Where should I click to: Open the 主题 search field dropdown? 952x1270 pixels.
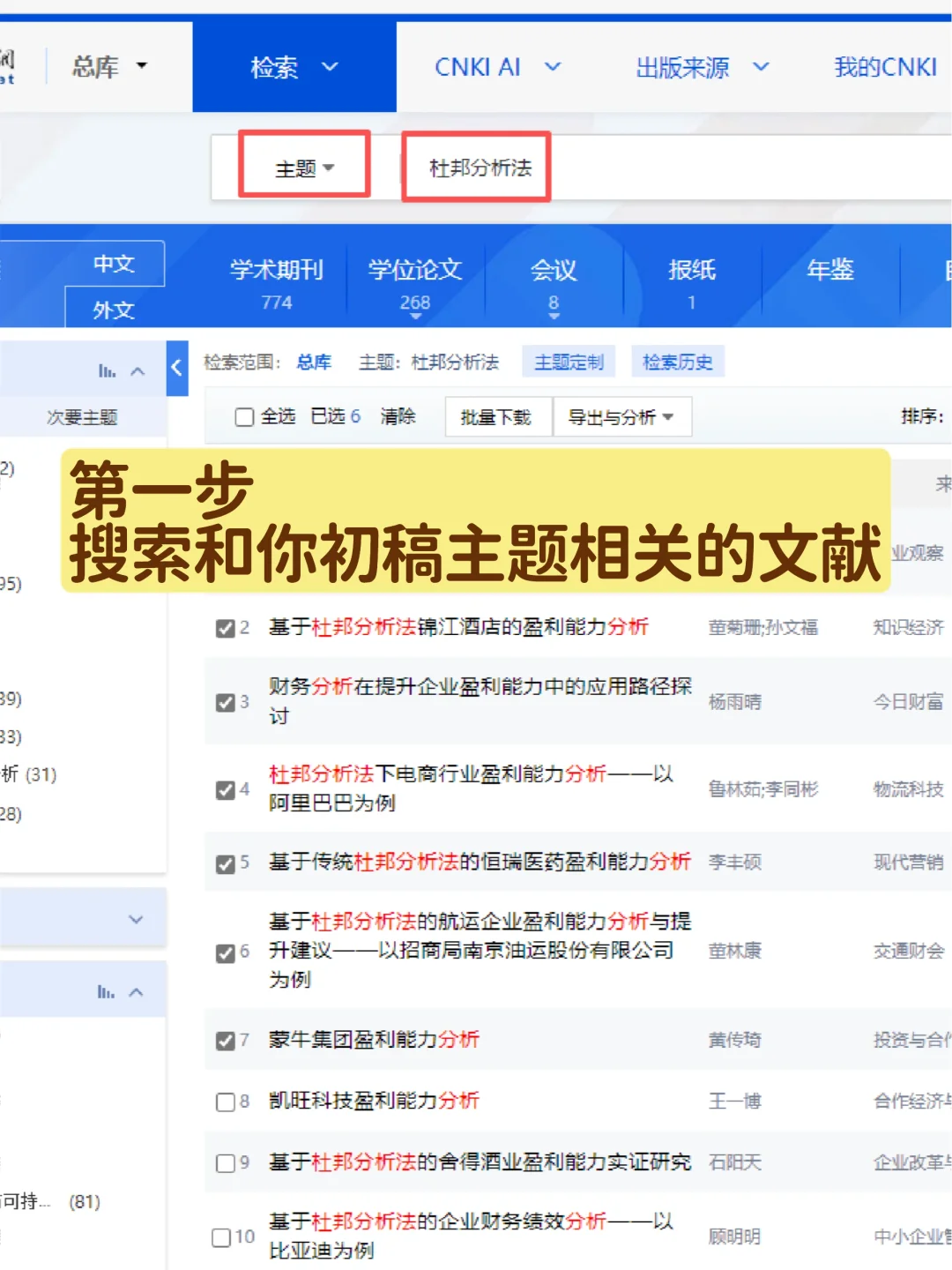click(303, 165)
